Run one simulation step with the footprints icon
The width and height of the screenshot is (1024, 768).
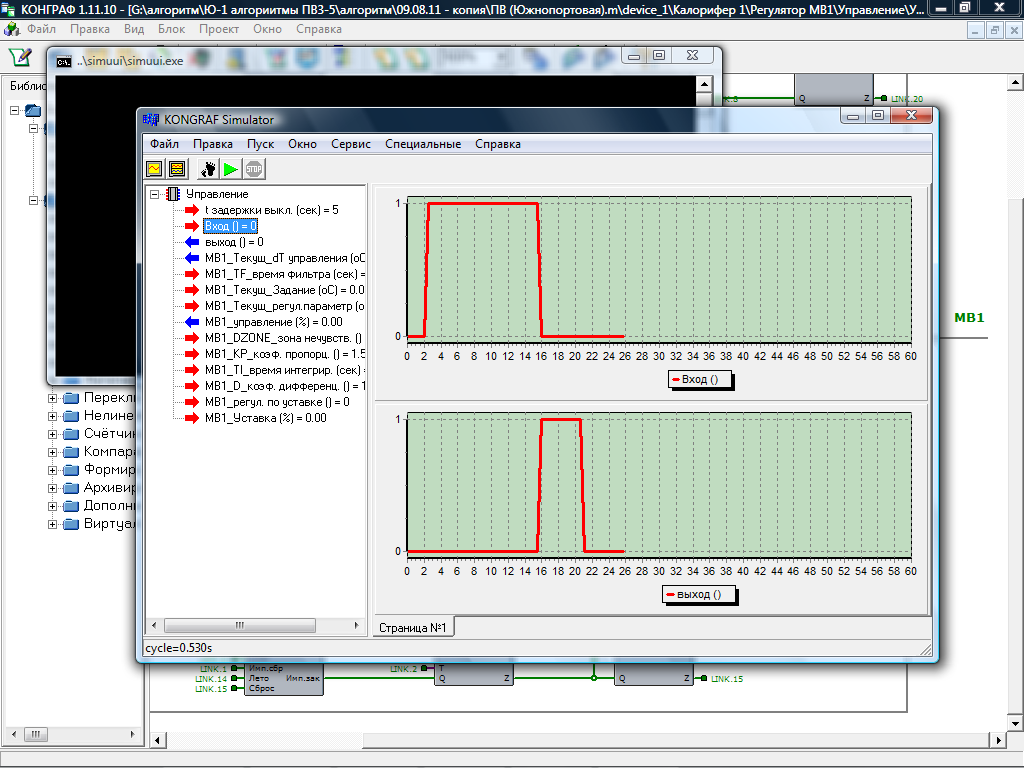click(x=208, y=169)
